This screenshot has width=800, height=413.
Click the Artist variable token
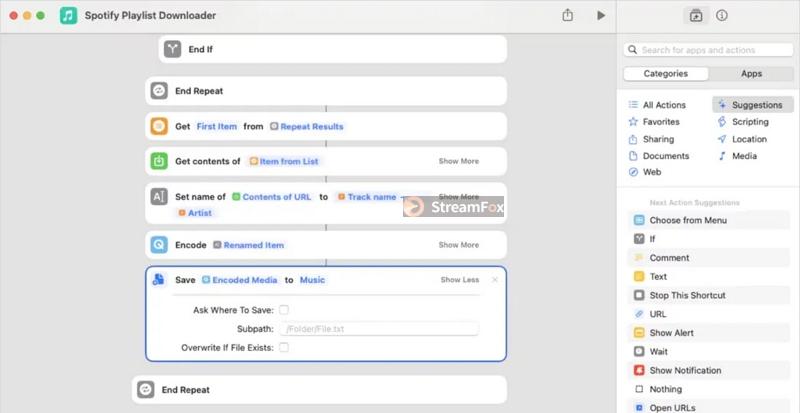[195, 213]
